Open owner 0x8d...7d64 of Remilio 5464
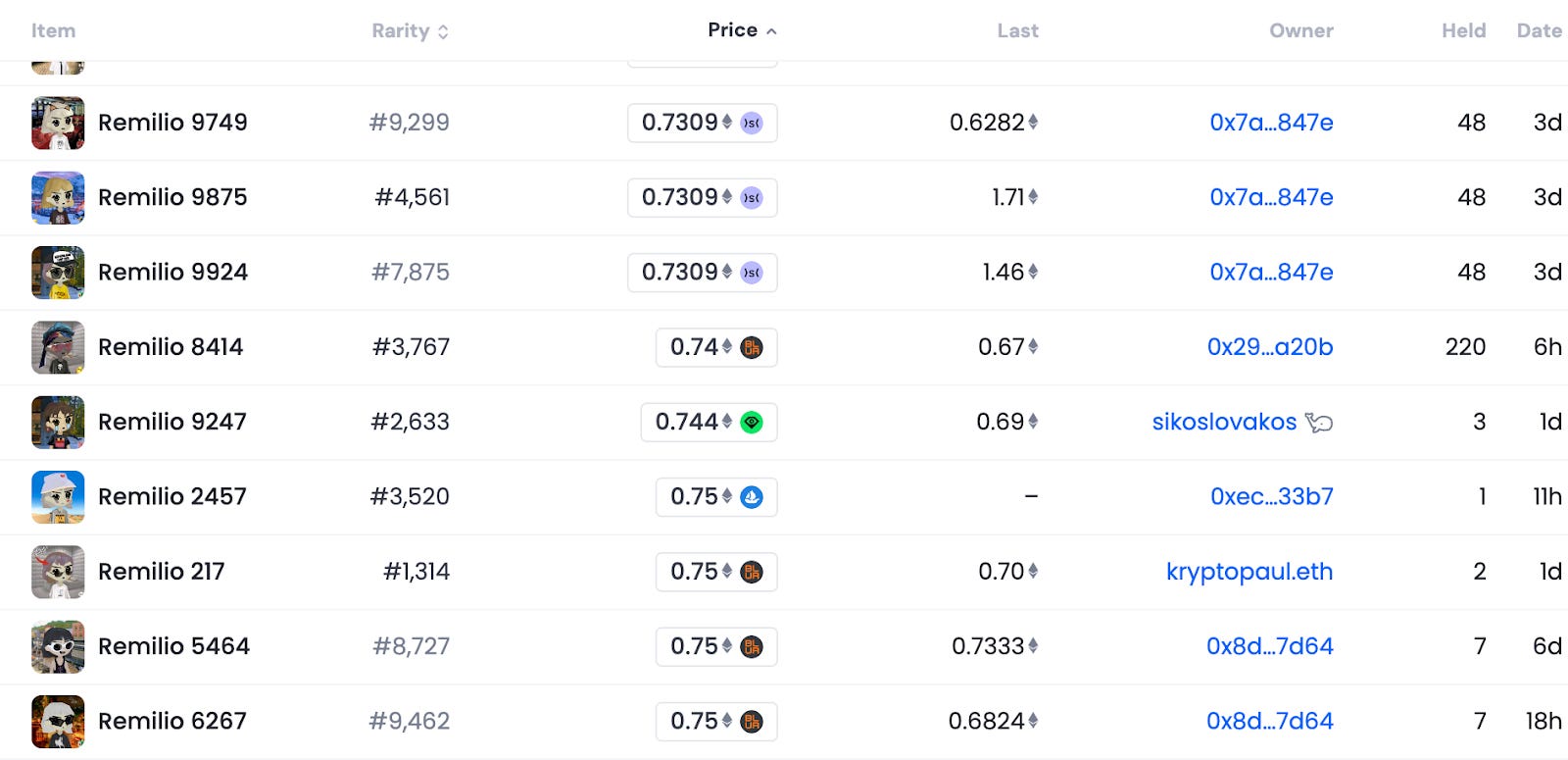 point(1270,646)
